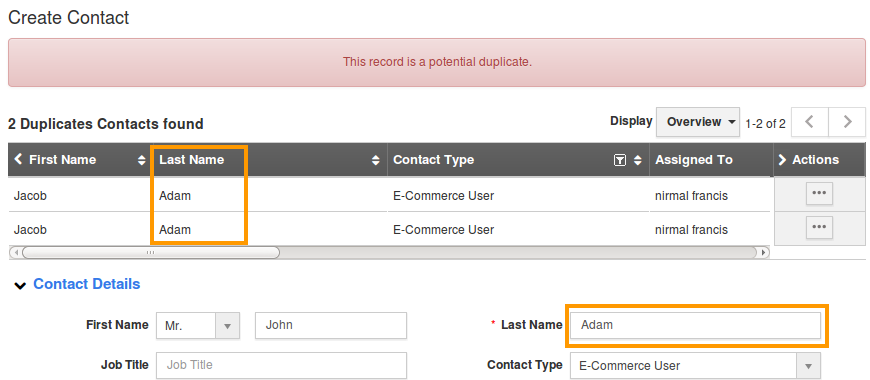Screen dimensions: 870x380
Task: Click the First Name field containing John
Action: point(331,325)
